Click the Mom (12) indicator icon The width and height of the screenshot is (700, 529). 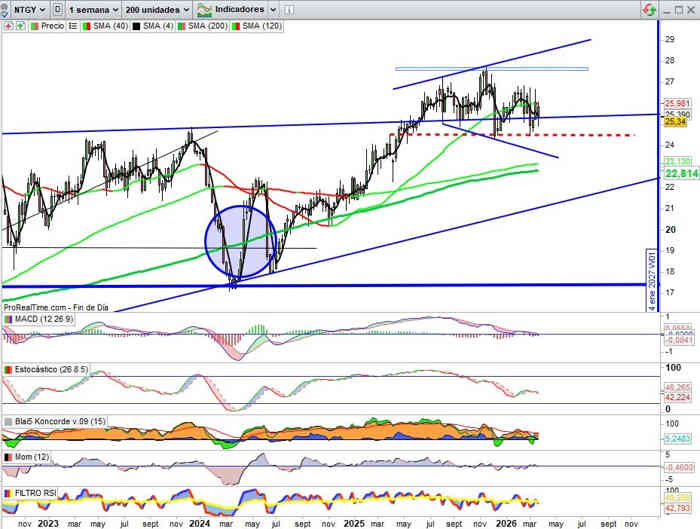(8, 456)
